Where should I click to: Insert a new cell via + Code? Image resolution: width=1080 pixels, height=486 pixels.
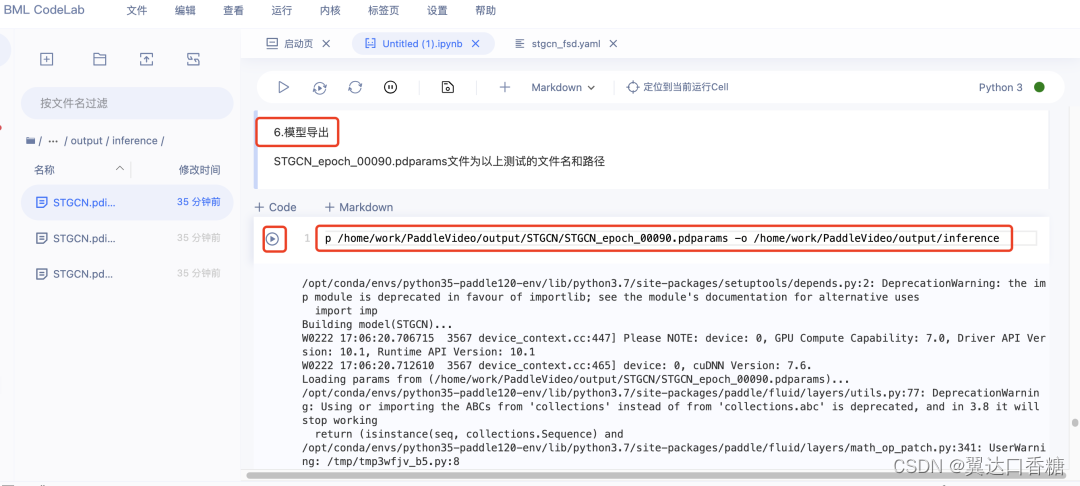click(276, 207)
